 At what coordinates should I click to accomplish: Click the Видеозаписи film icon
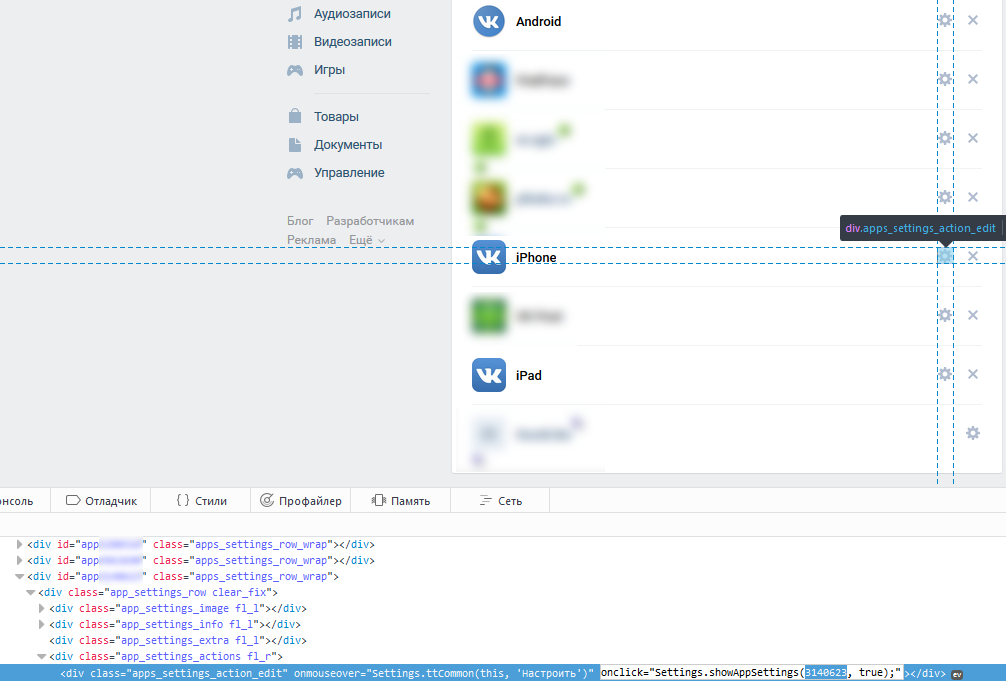294,42
